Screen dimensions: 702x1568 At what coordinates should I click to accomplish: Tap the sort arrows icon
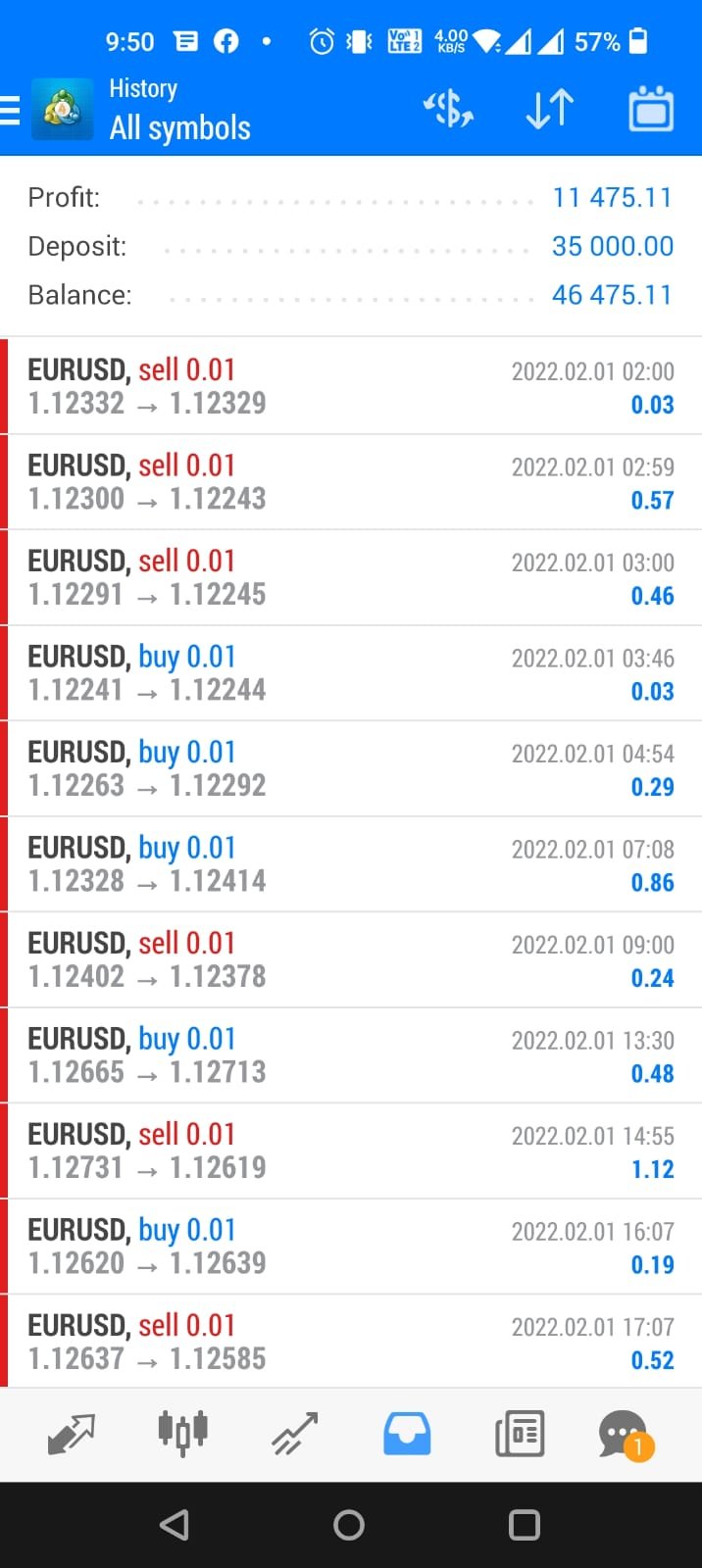click(x=549, y=110)
